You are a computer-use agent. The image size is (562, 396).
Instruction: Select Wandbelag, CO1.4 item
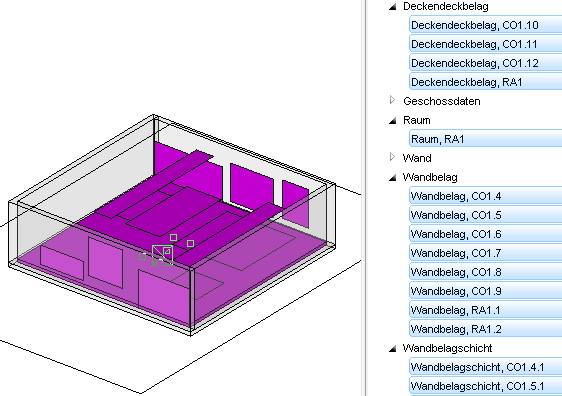(485, 196)
